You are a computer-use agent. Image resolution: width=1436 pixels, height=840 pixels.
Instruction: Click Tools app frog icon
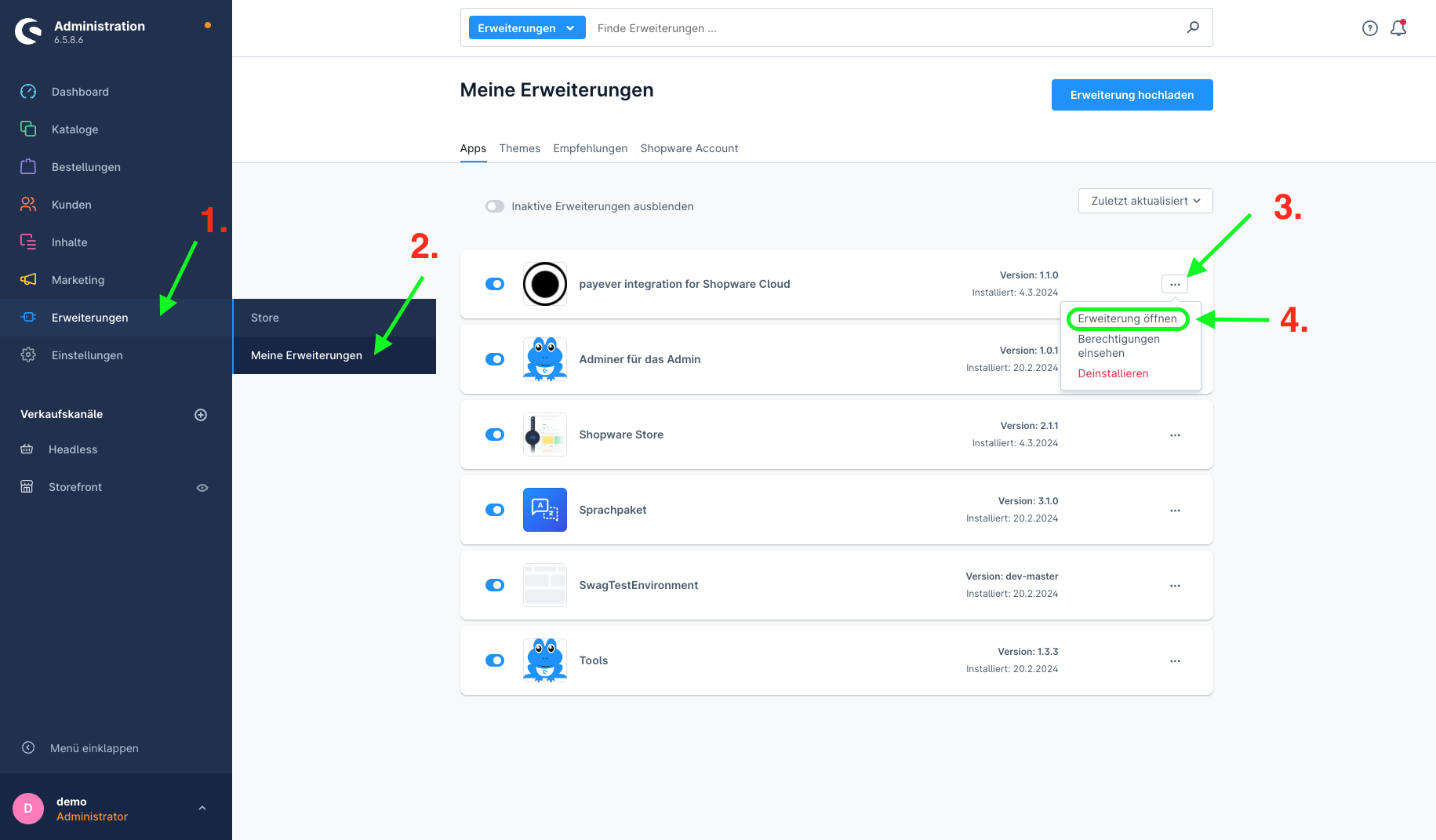coord(545,660)
